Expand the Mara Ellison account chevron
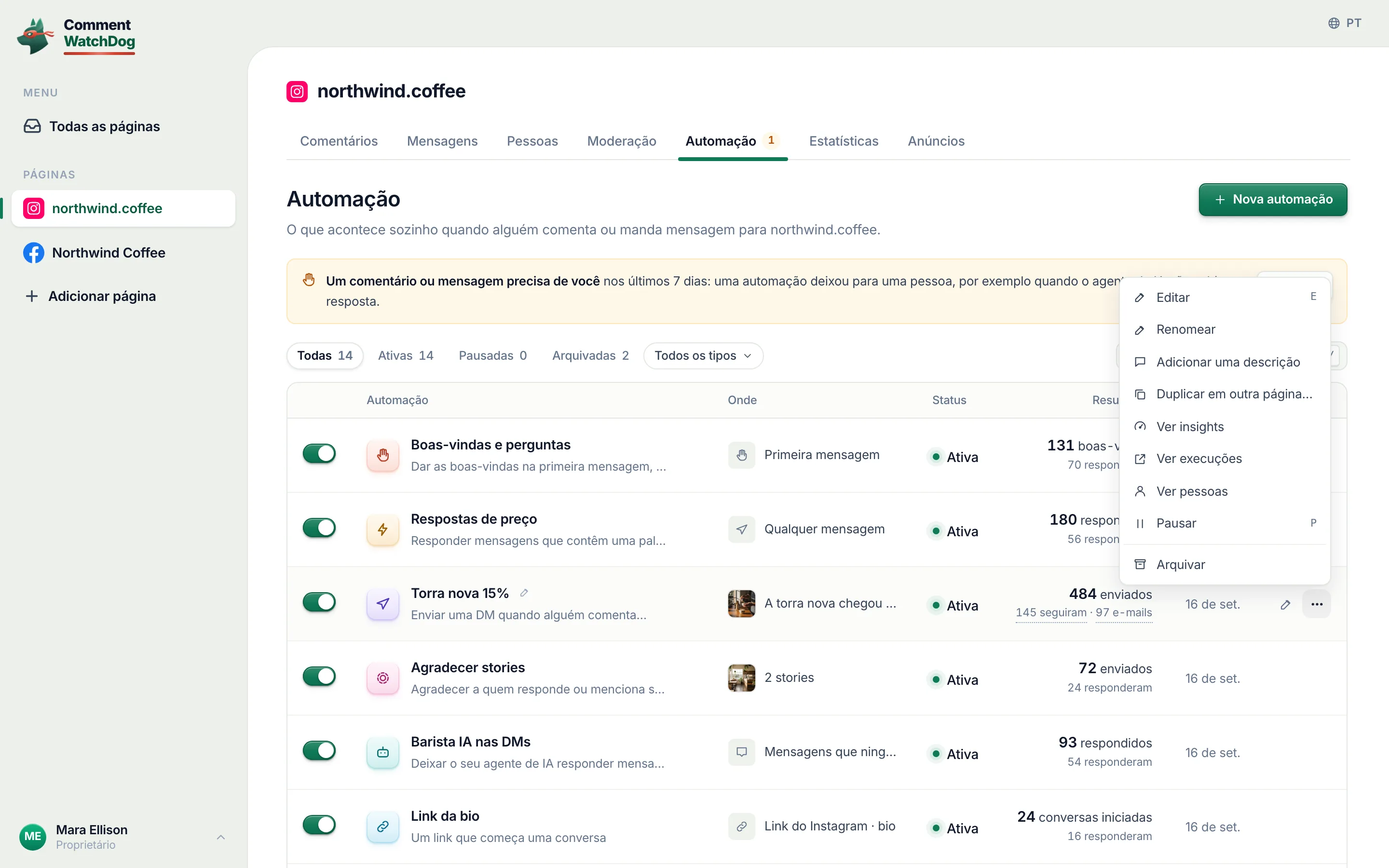The image size is (1389, 868). [x=221, y=837]
